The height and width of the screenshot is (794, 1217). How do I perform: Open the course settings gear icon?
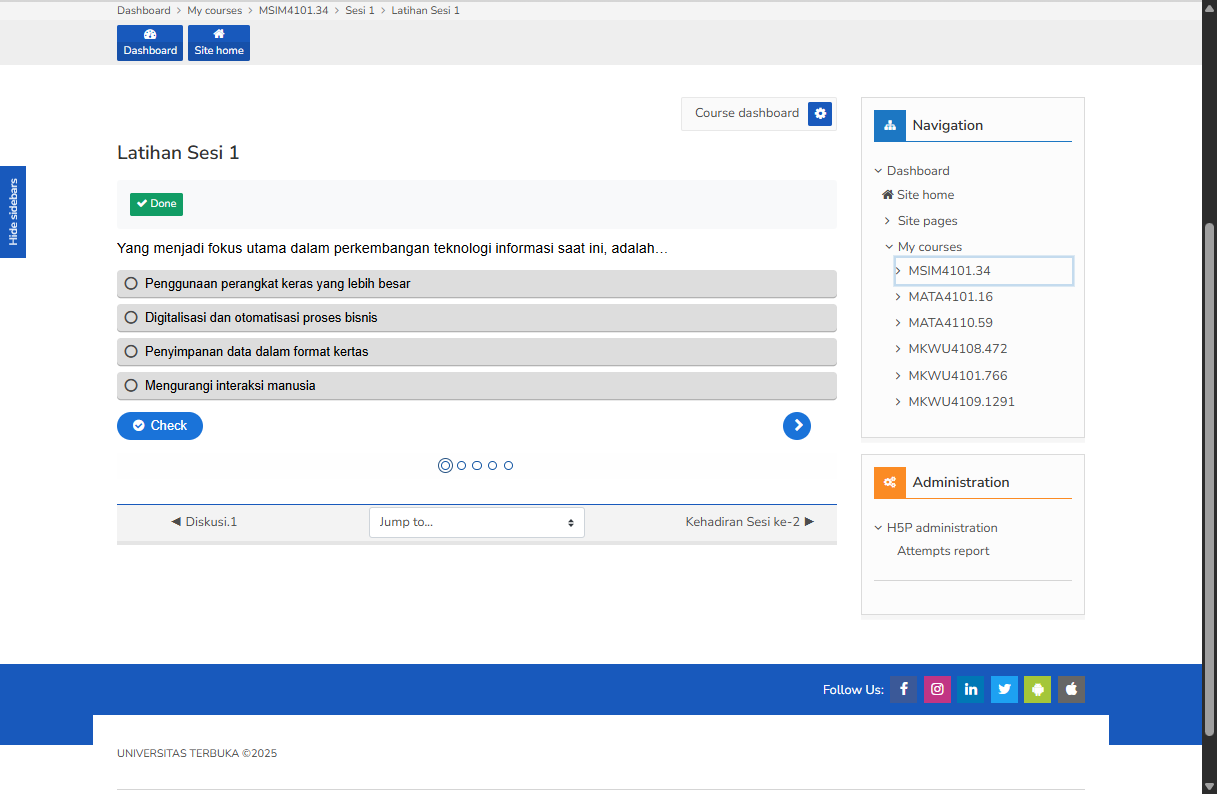coord(820,114)
